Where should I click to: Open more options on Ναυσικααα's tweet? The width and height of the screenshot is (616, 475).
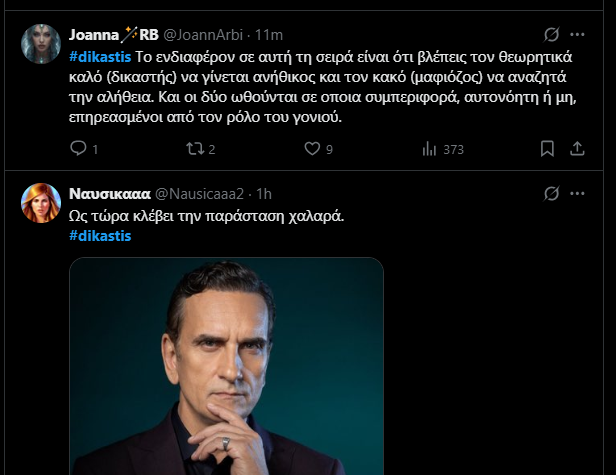pyautogui.click(x=579, y=192)
